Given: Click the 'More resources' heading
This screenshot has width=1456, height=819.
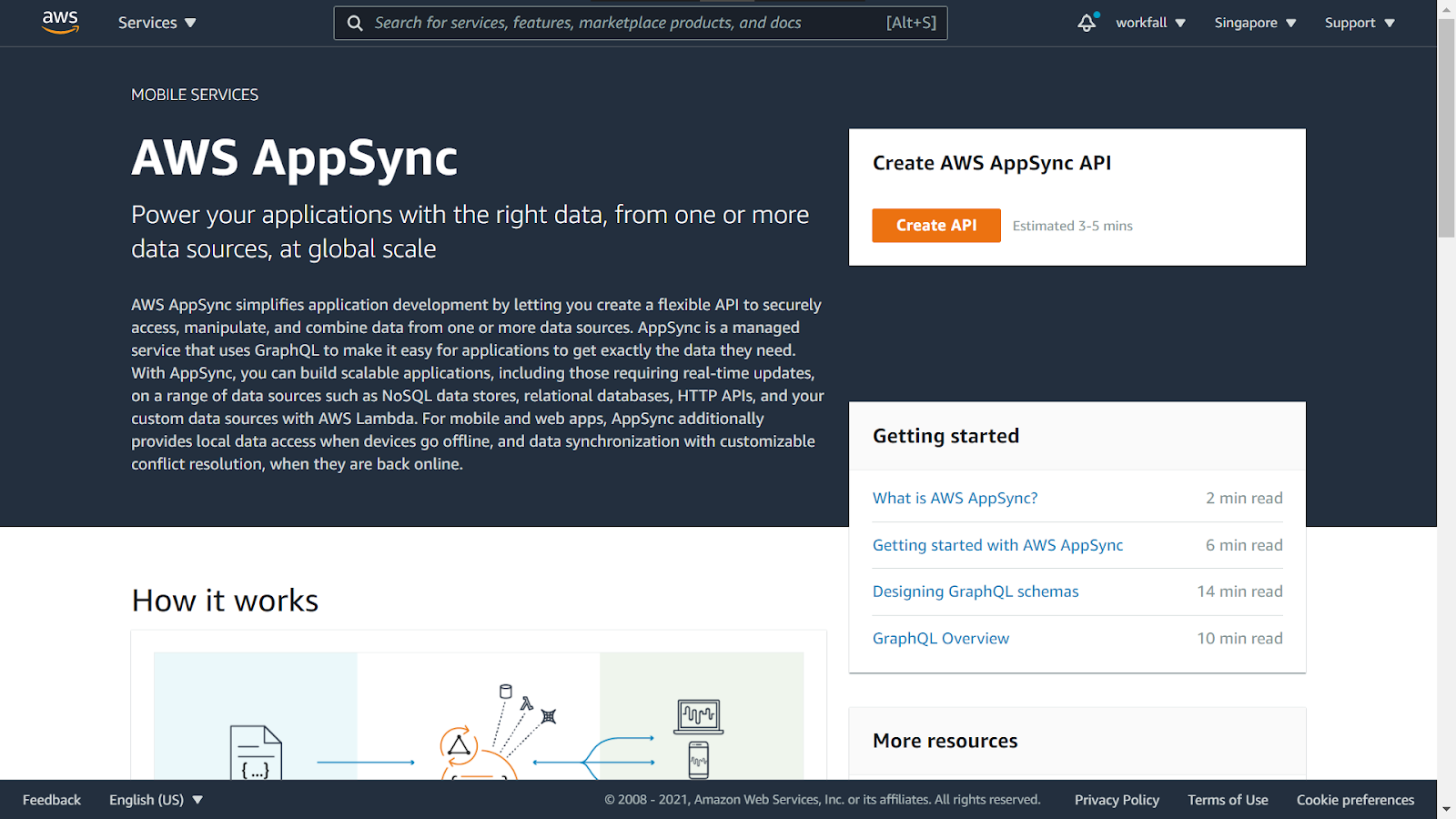Looking at the screenshot, I should tap(945, 741).
